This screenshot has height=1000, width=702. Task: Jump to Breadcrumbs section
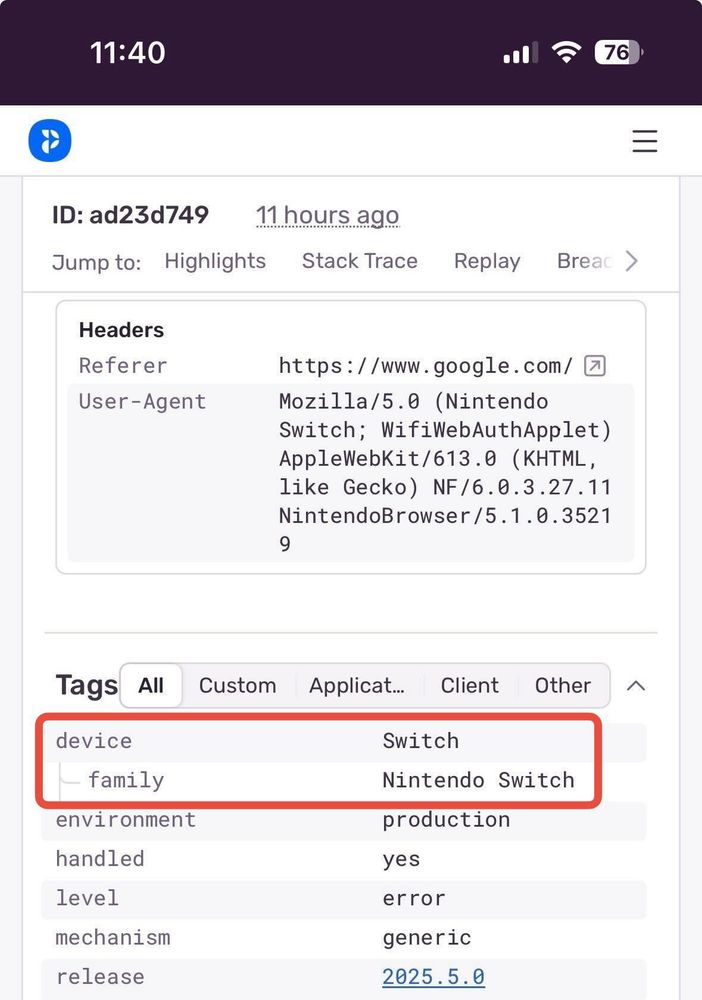(584, 261)
